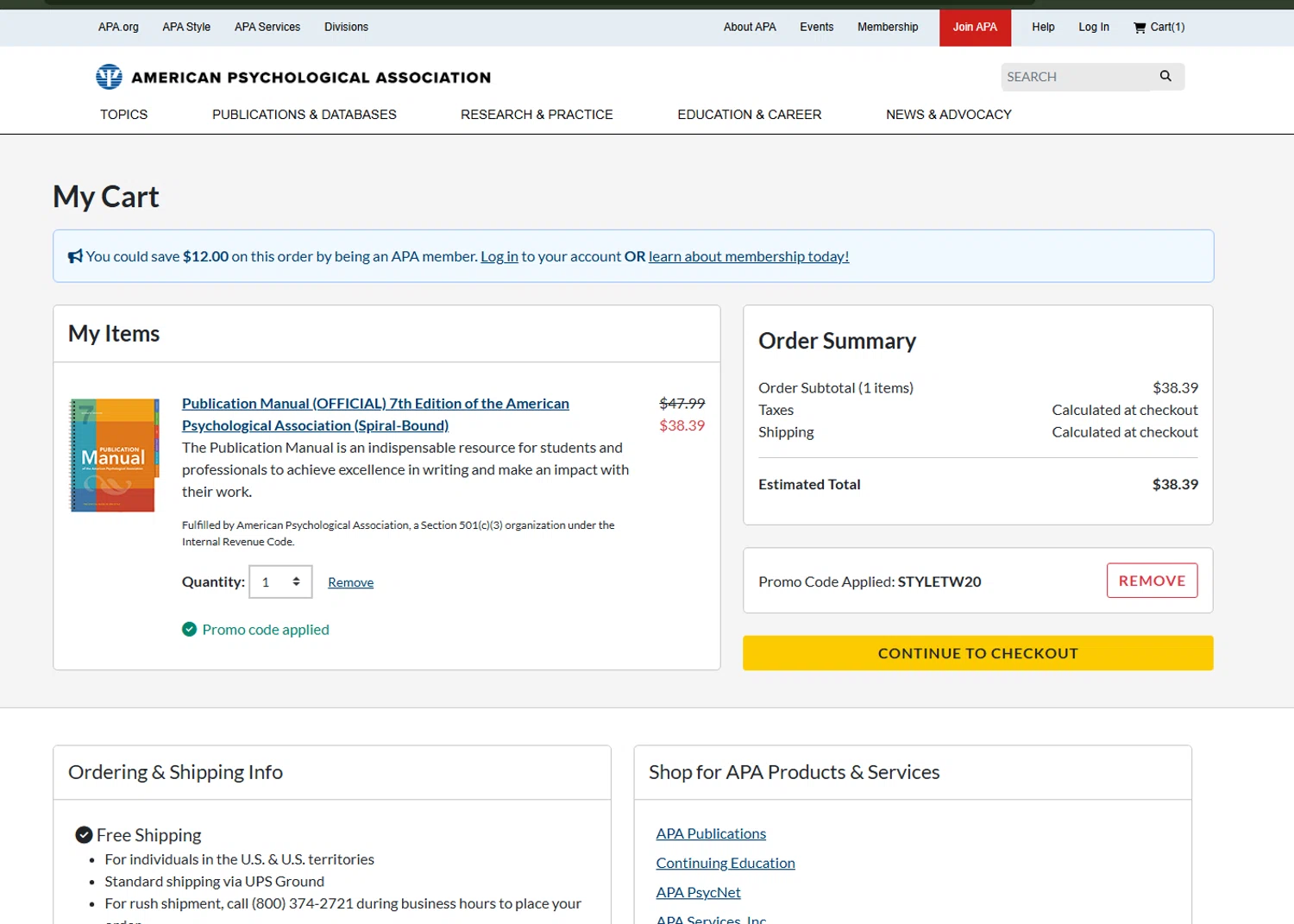Screen dimensions: 1294x924
Task: Open the TOPICS menu
Action: point(123,114)
